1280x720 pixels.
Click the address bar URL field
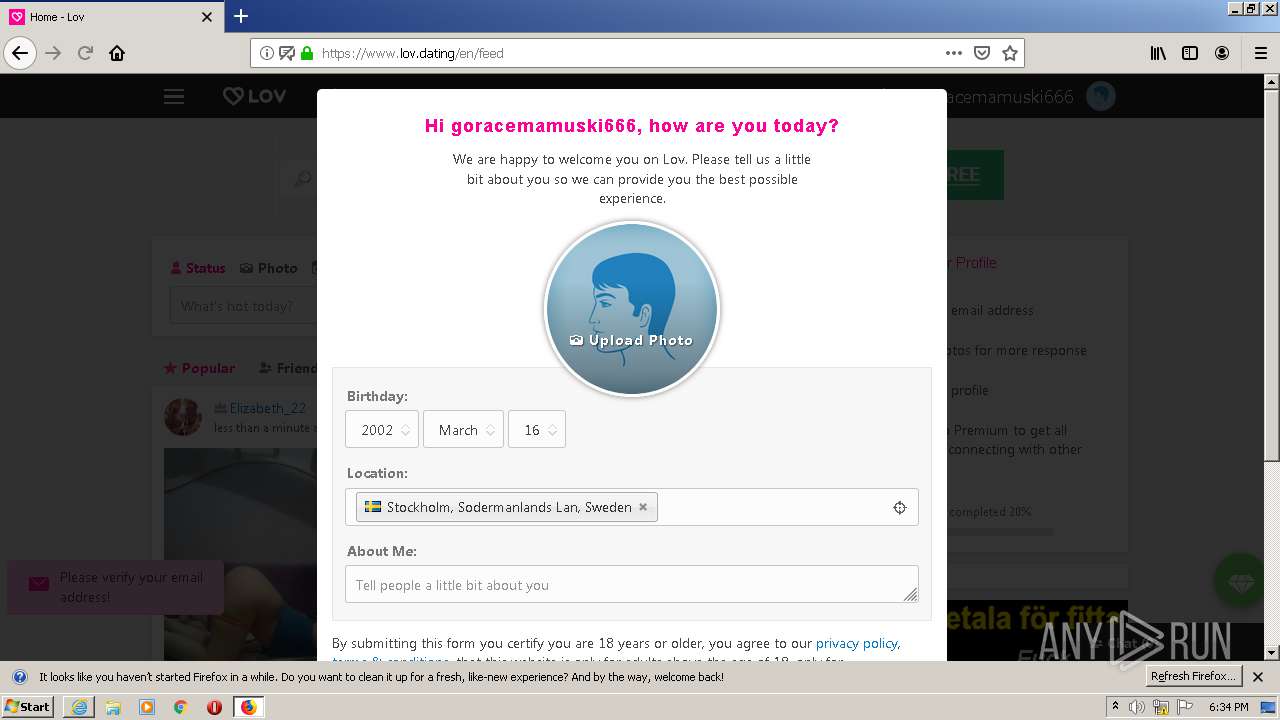click(630, 53)
